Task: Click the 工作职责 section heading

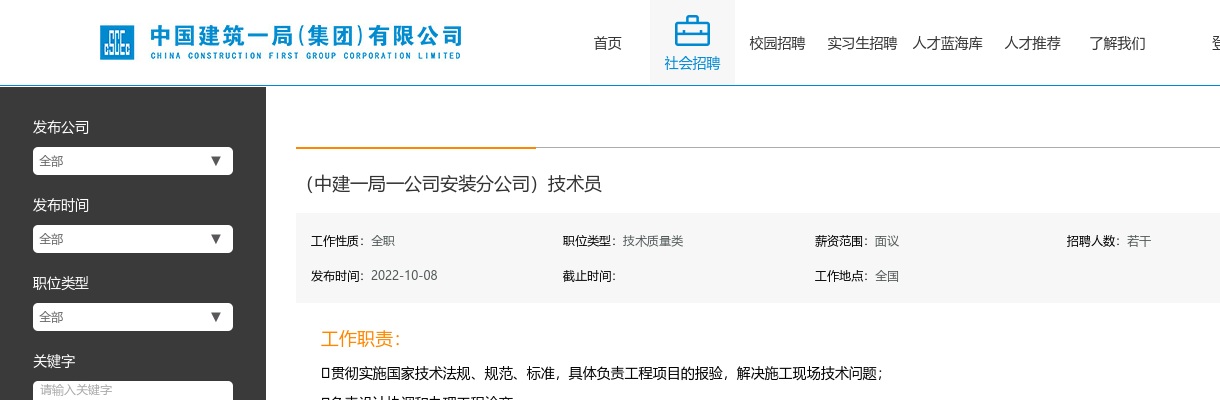Action: [x=361, y=339]
